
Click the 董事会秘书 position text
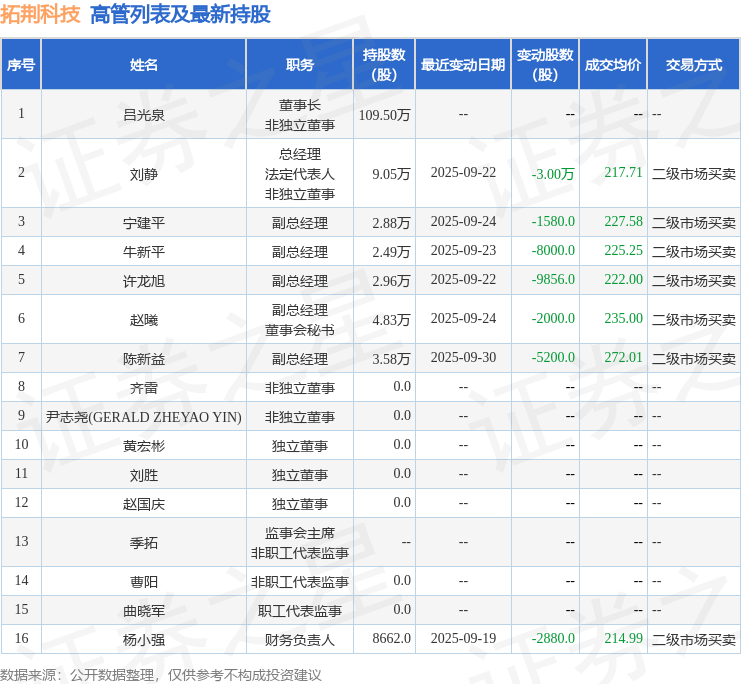pos(300,330)
